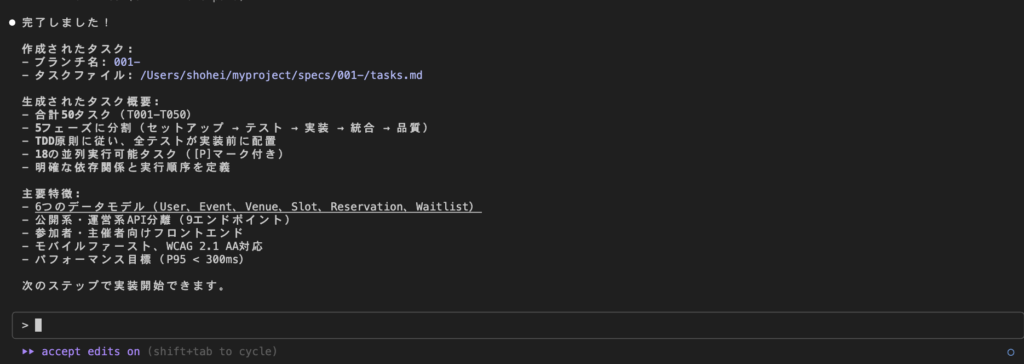
Task: Click the white bullet before 完了しました
Action: pyautogui.click(x=12, y=23)
